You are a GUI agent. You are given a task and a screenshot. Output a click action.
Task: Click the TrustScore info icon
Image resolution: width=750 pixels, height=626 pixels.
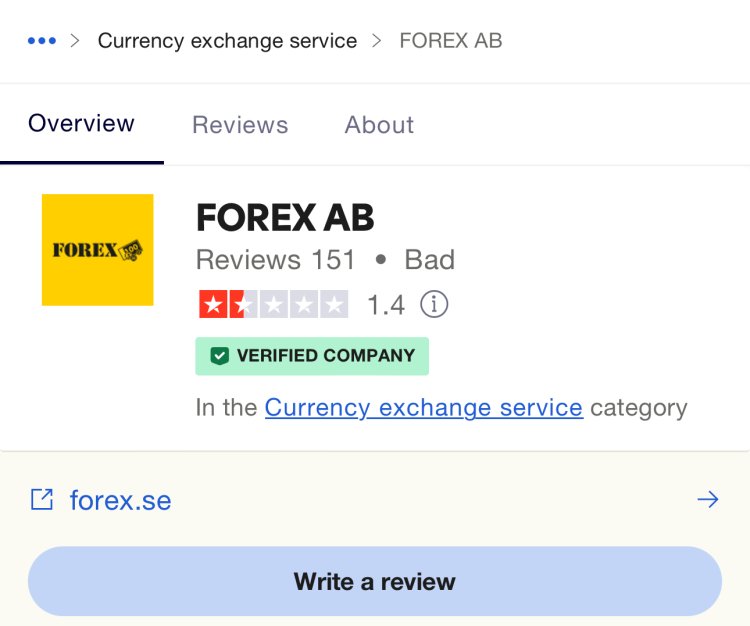point(434,304)
